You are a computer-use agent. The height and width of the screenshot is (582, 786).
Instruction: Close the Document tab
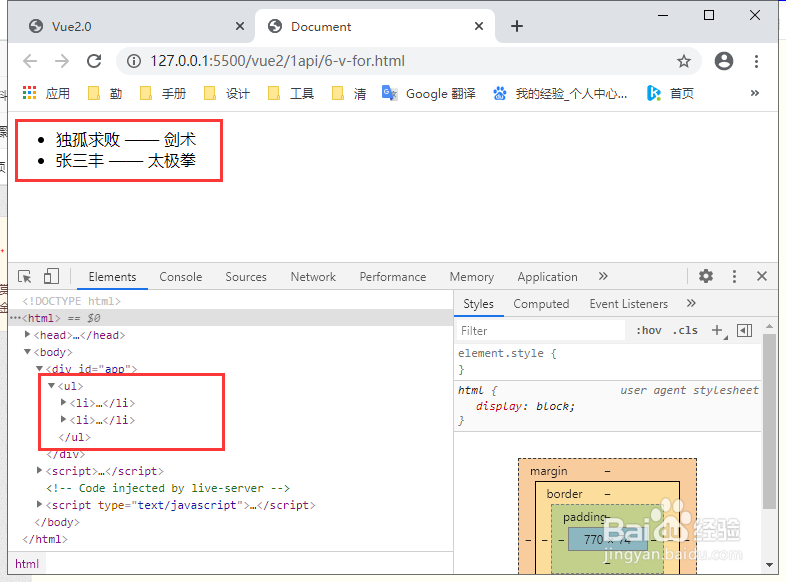pyautogui.click(x=479, y=26)
